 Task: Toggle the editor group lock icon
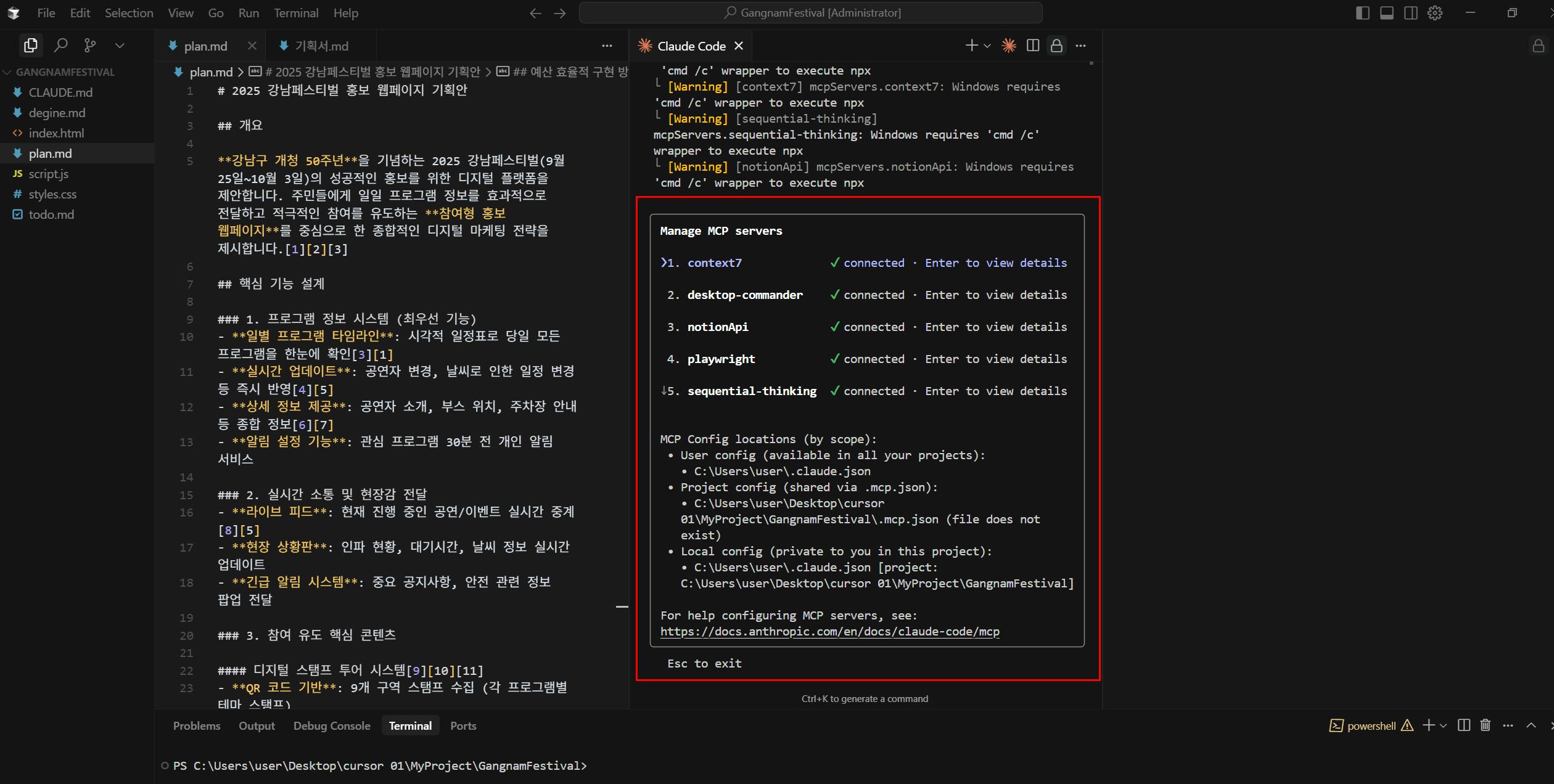(x=1056, y=46)
